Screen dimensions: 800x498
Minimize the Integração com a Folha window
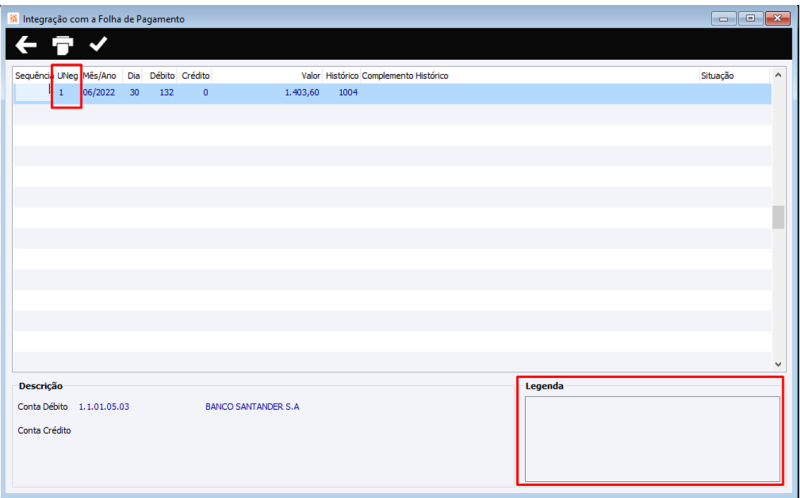tap(723, 18)
